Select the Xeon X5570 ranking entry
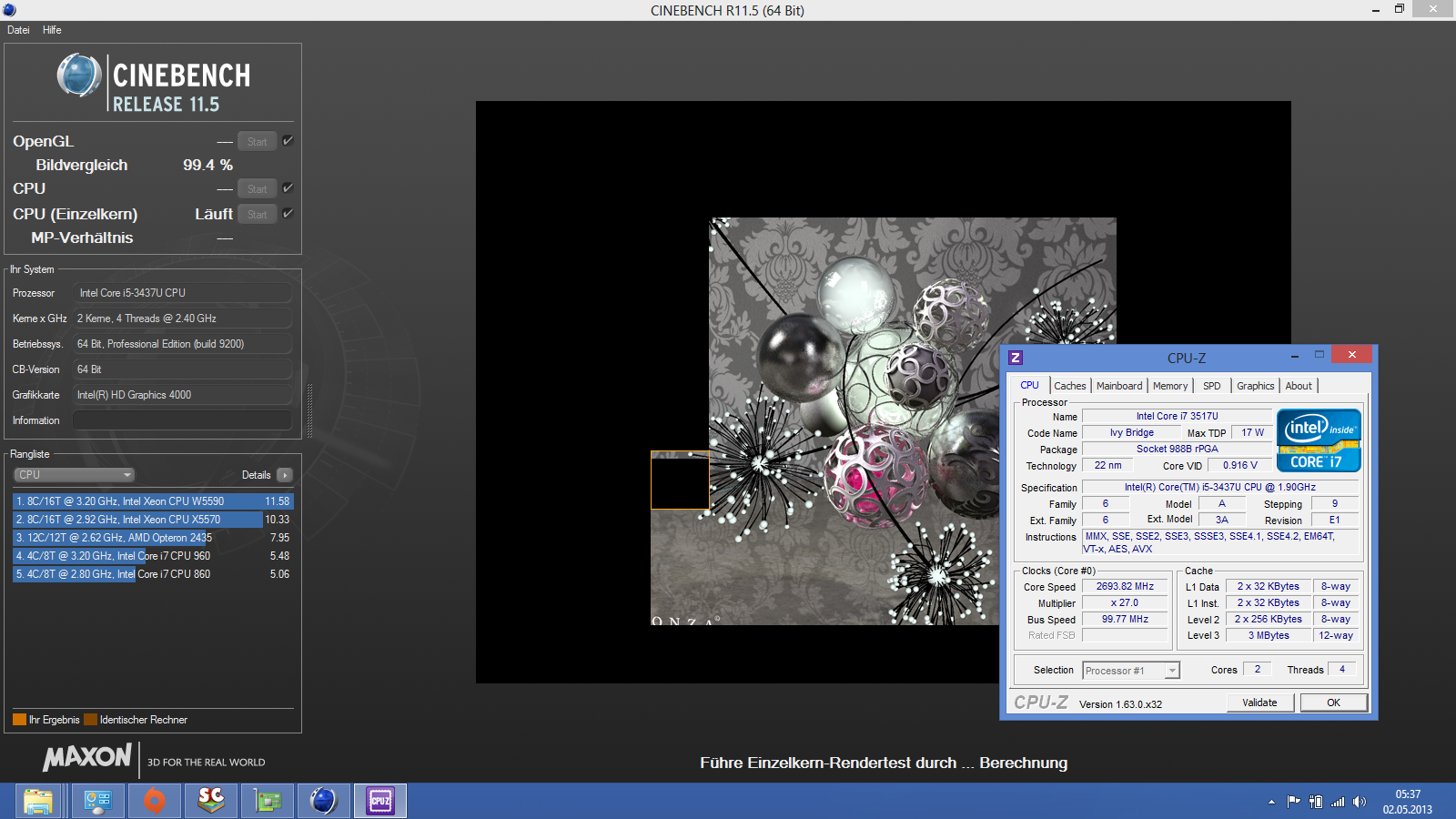The image size is (1456, 819). click(x=153, y=520)
